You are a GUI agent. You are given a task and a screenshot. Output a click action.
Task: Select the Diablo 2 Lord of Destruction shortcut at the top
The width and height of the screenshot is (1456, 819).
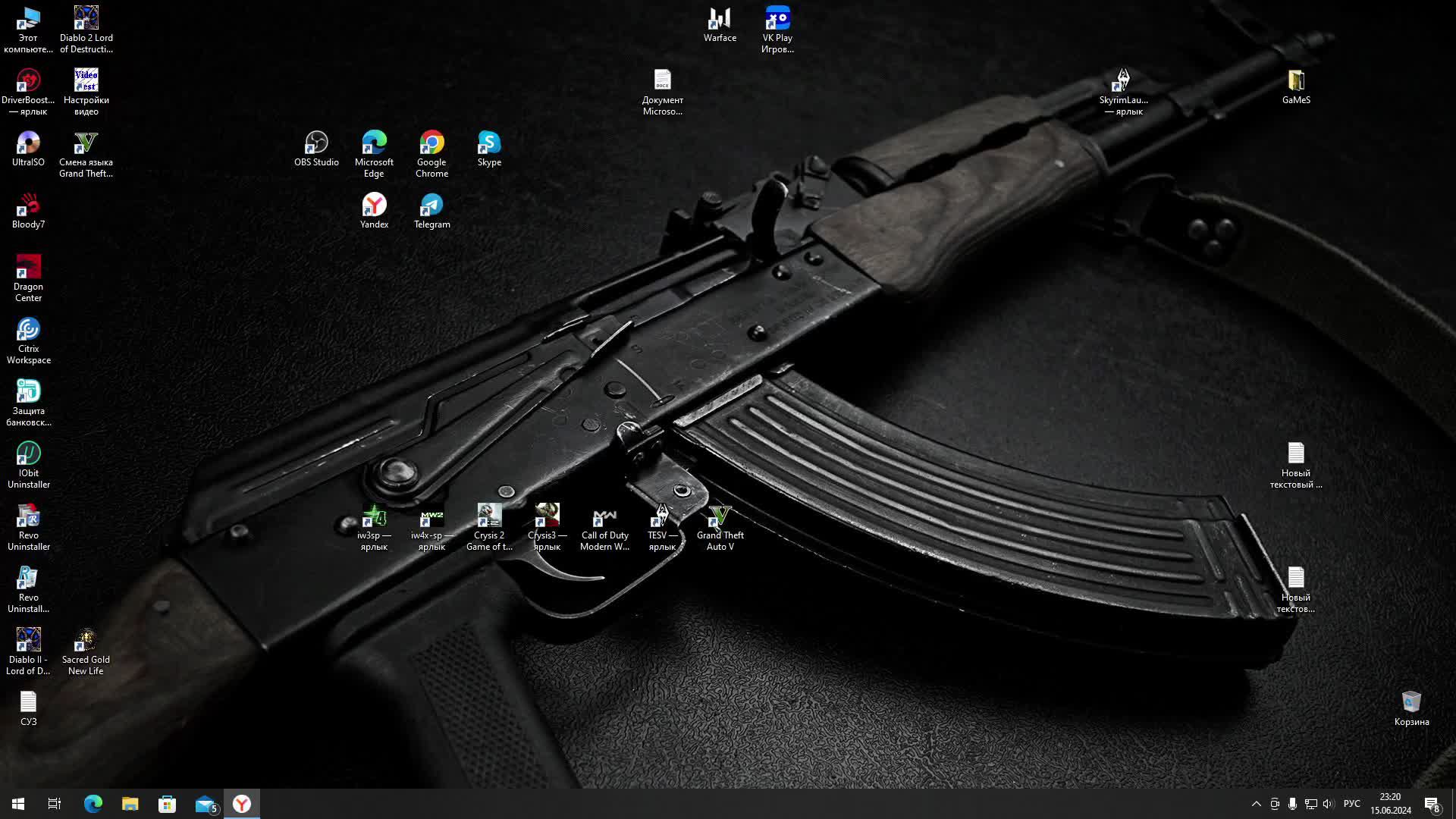(86, 30)
